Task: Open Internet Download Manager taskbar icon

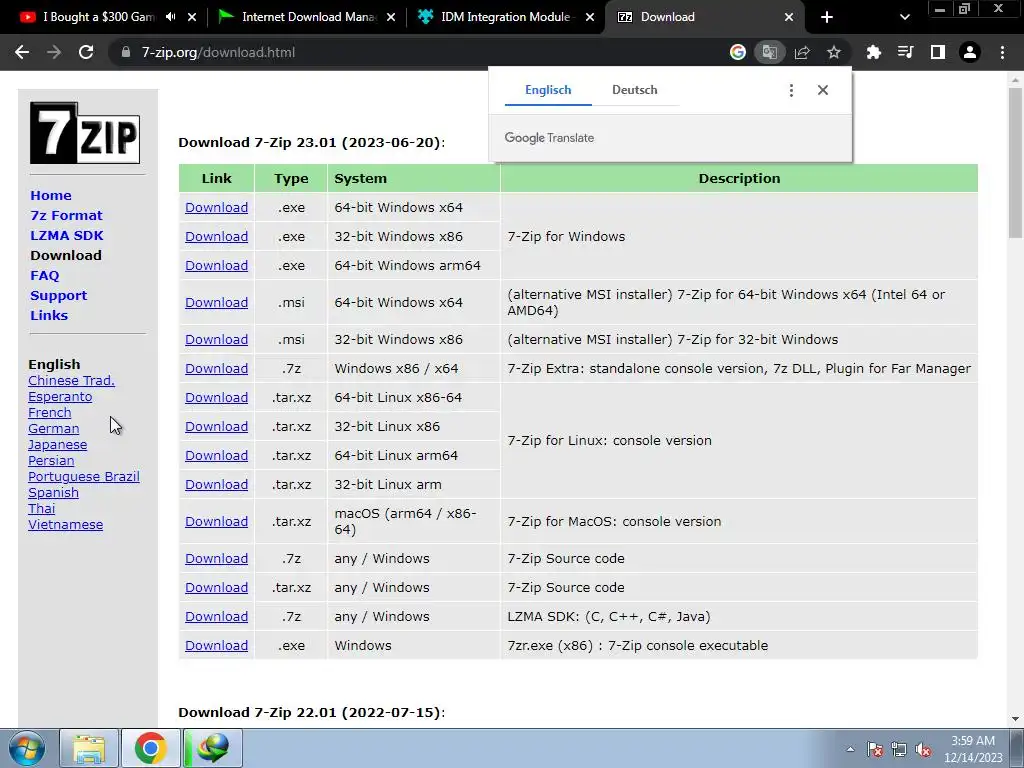Action: [213, 748]
